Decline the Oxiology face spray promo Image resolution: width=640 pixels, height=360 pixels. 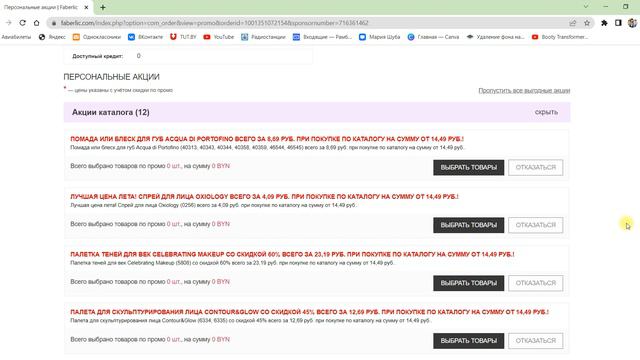[536, 225]
